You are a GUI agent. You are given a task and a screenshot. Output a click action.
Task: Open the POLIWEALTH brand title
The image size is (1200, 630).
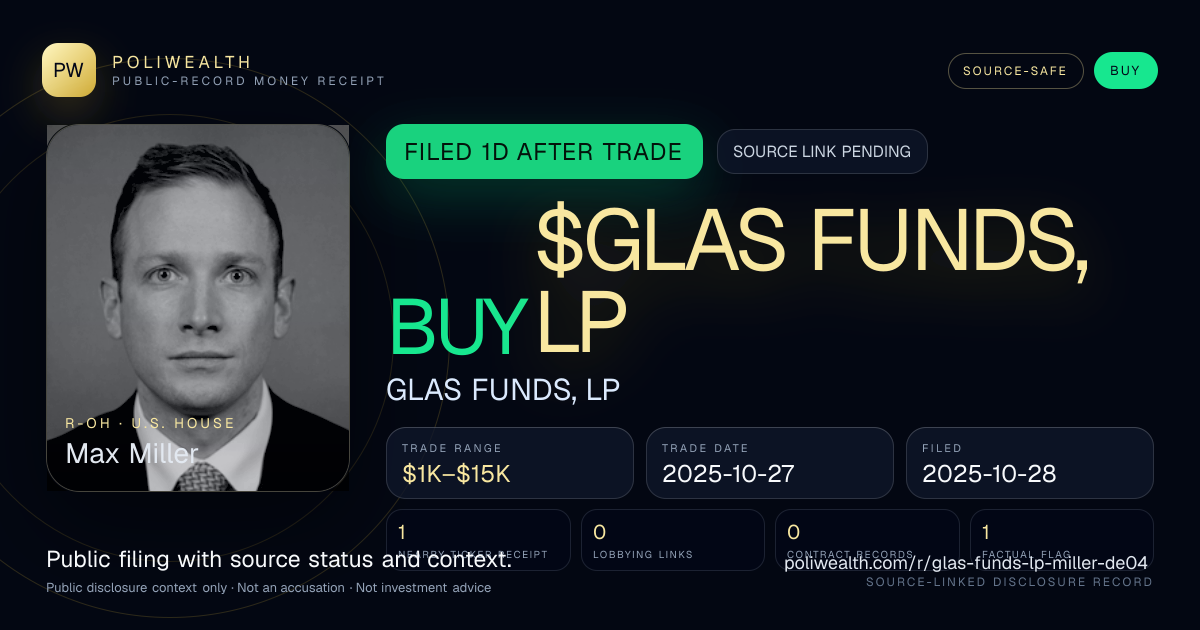point(182,62)
